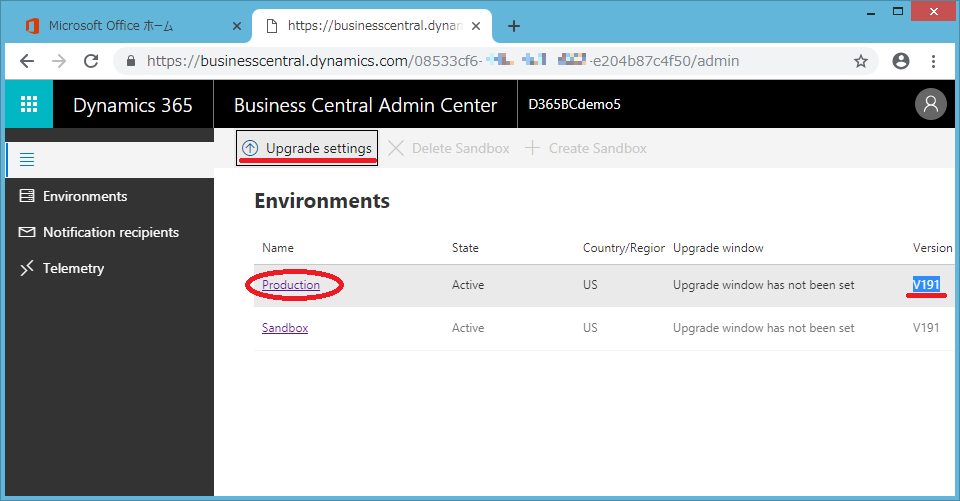
Task: Click upgrade window text in Sandbox row
Action: click(763, 328)
